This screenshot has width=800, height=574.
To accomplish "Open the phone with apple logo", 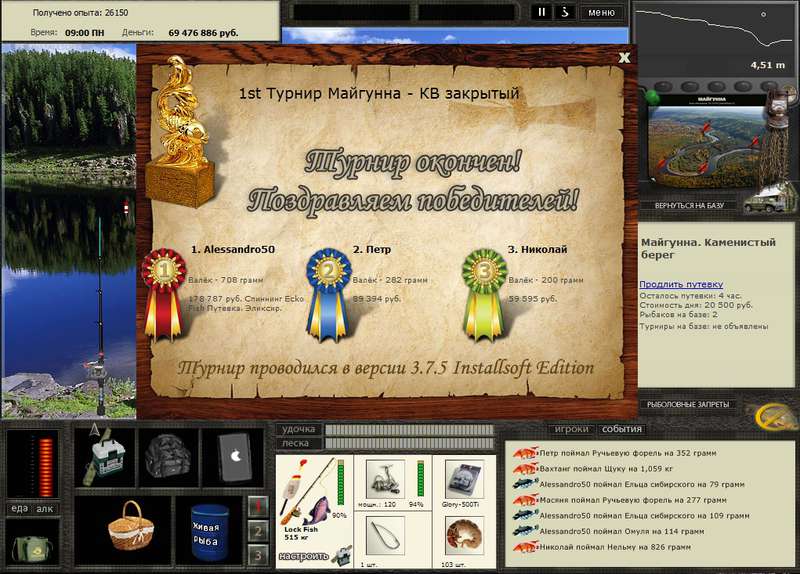I will point(234,457).
